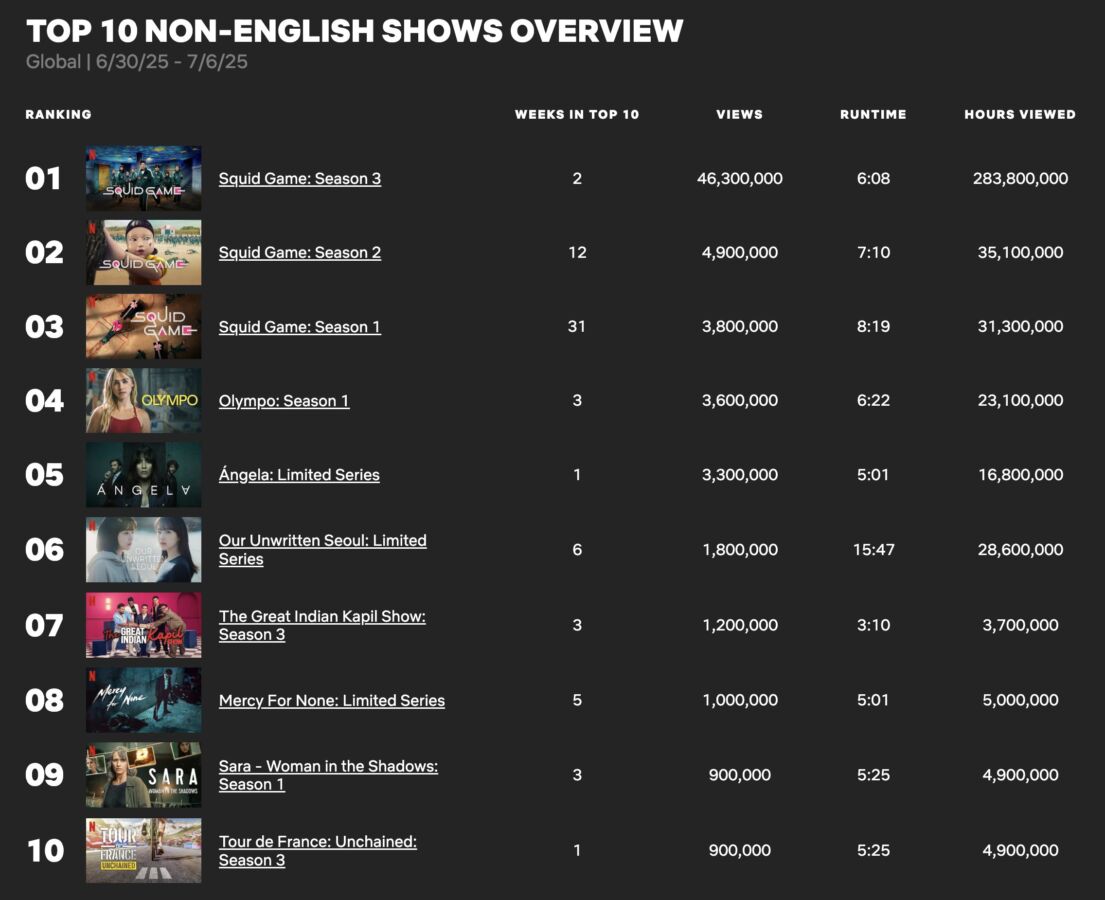Image resolution: width=1105 pixels, height=900 pixels.
Task: Click the 04 rank number
Action: pyautogui.click(x=44, y=400)
